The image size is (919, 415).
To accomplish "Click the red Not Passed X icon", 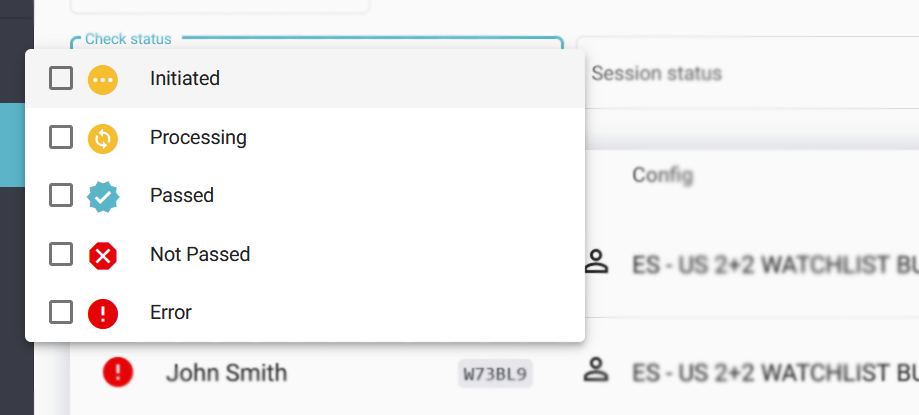I will point(103,255).
